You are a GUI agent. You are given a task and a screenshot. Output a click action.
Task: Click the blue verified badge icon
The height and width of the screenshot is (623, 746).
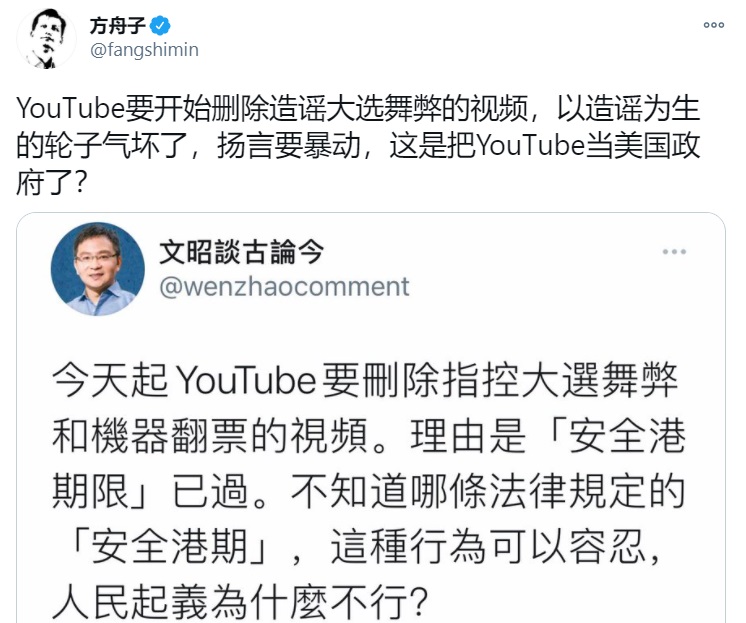[160, 26]
